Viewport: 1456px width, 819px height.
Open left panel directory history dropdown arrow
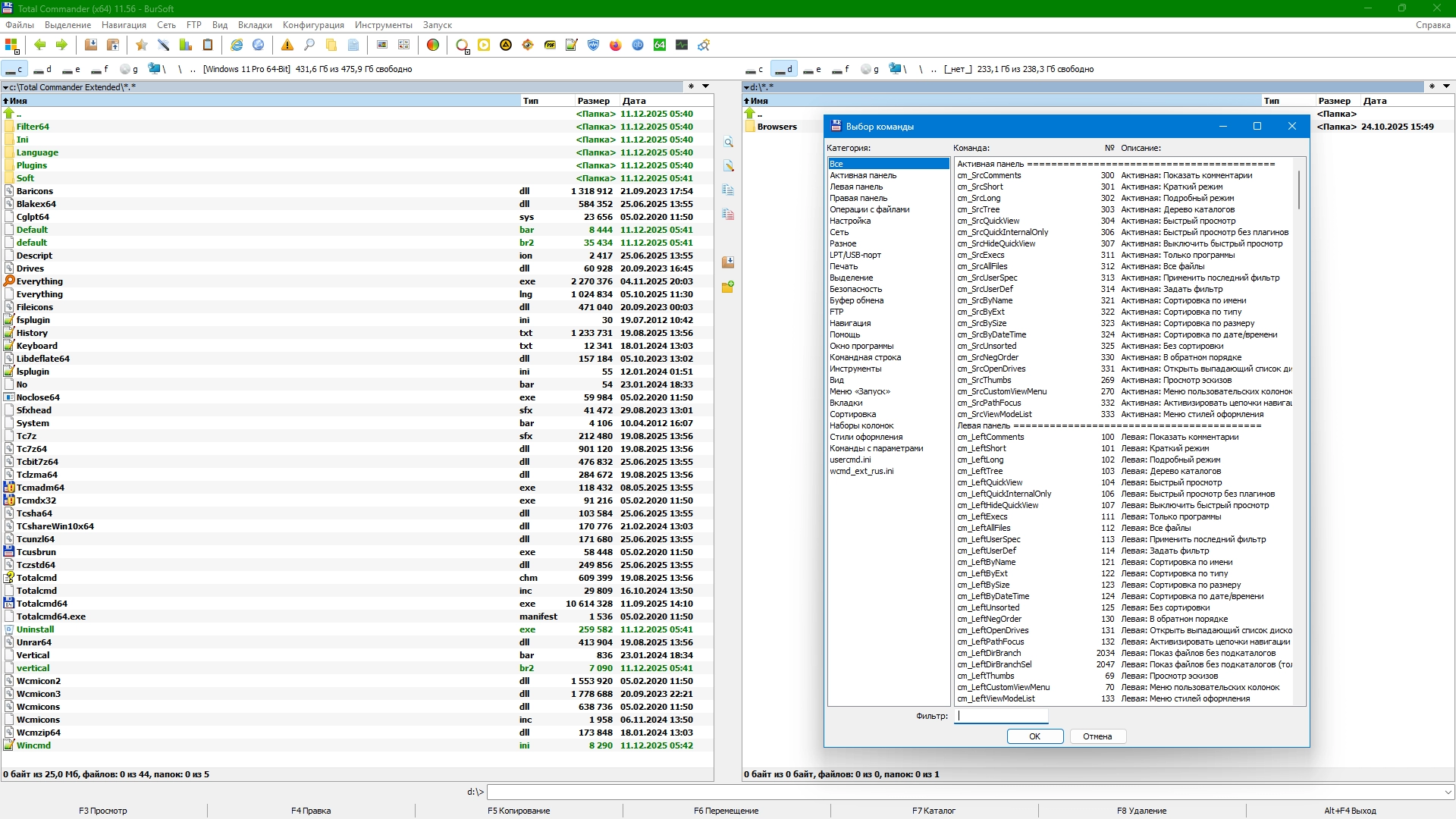[x=705, y=86]
